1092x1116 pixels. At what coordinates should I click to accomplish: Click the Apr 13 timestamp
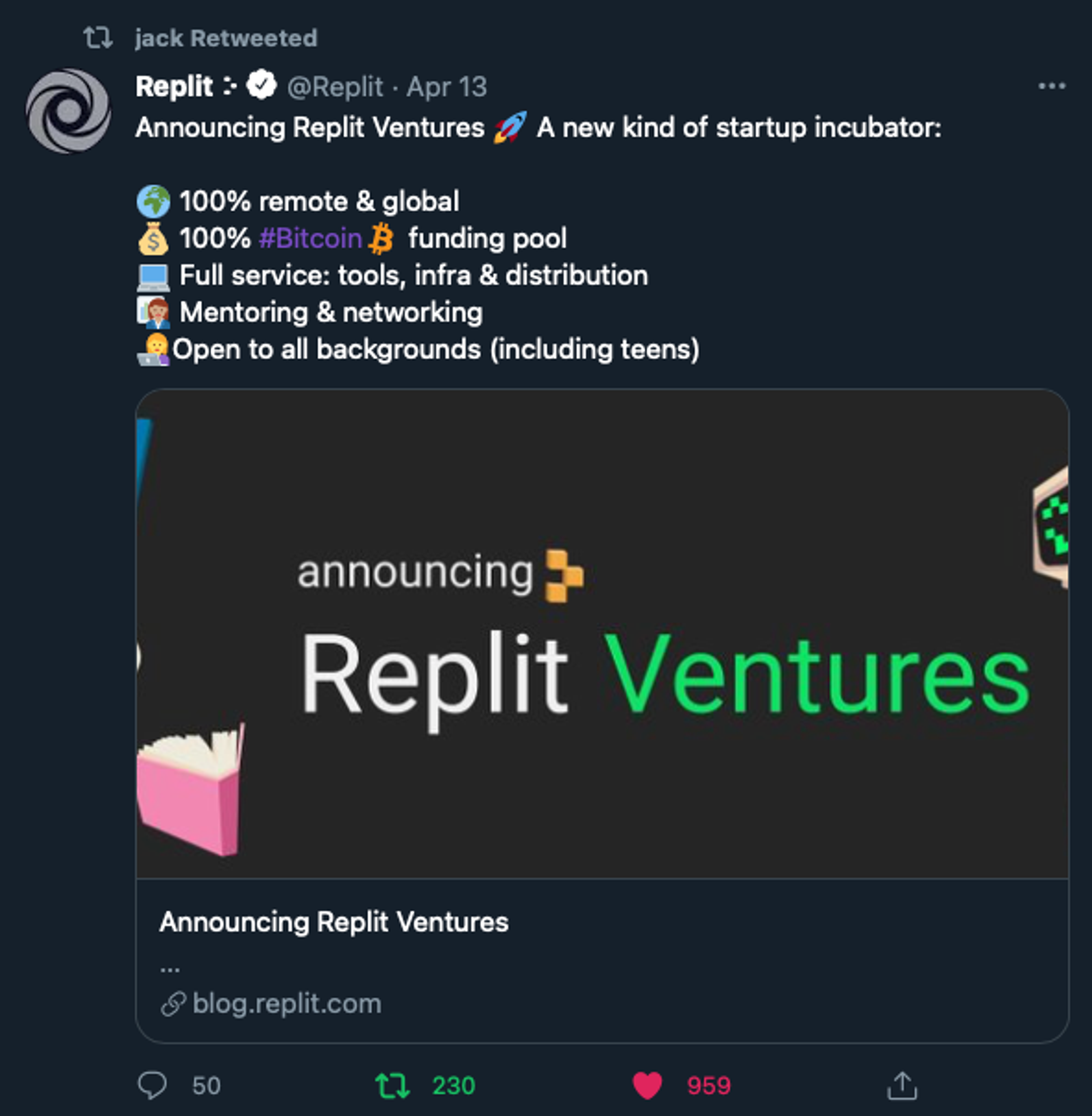click(447, 86)
